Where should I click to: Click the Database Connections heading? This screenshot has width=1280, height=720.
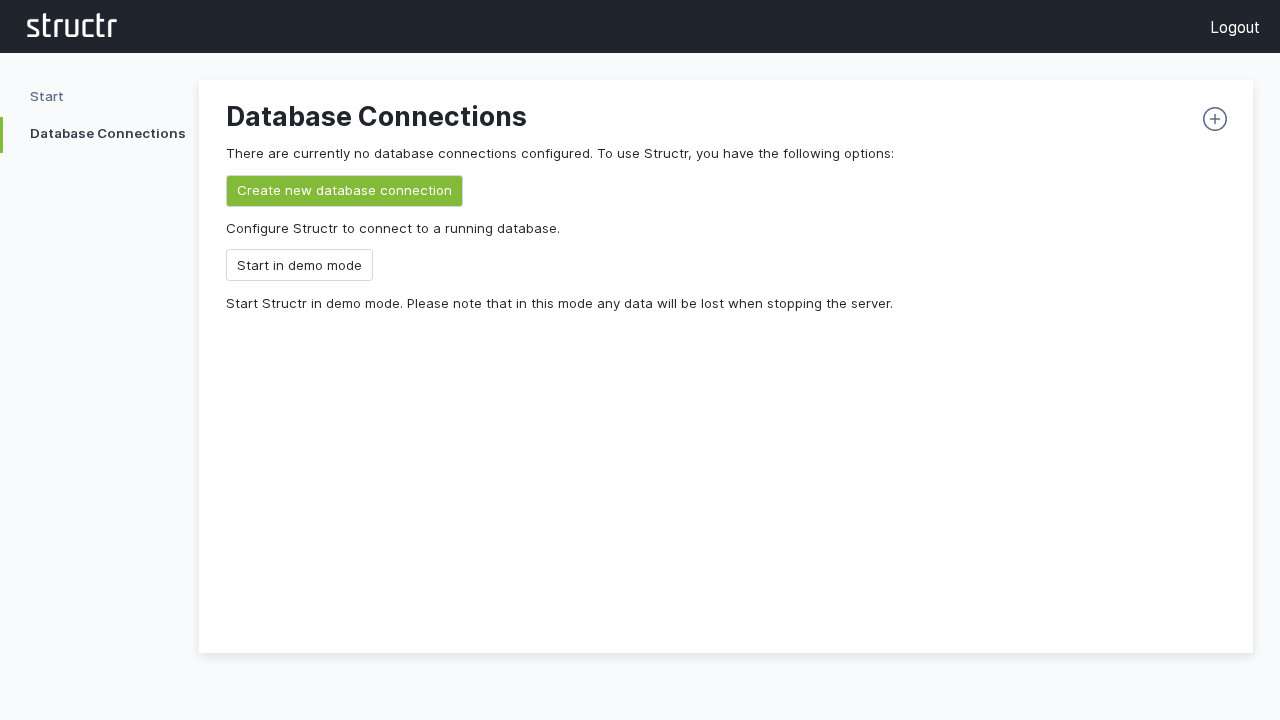pyautogui.click(x=376, y=117)
